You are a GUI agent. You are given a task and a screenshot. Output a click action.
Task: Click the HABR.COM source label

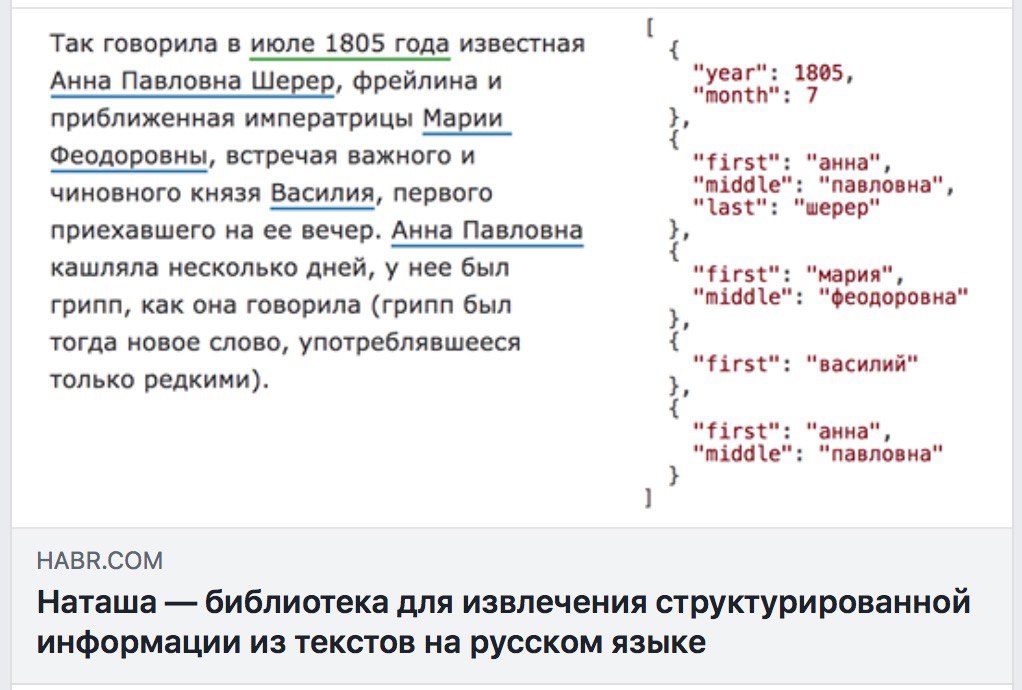pyautogui.click(x=100, y=560)
